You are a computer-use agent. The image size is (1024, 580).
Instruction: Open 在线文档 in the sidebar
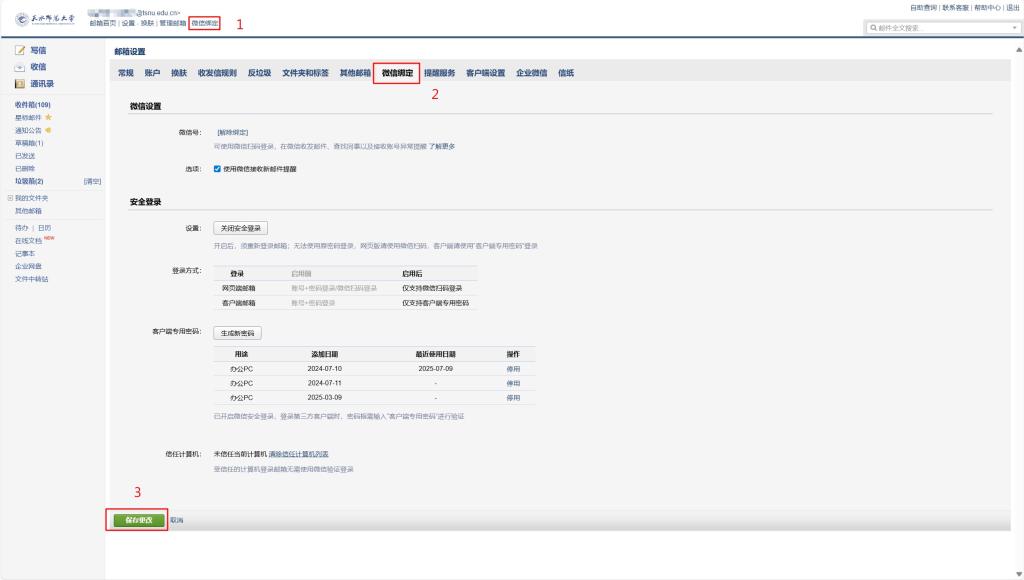pos(28,241)
